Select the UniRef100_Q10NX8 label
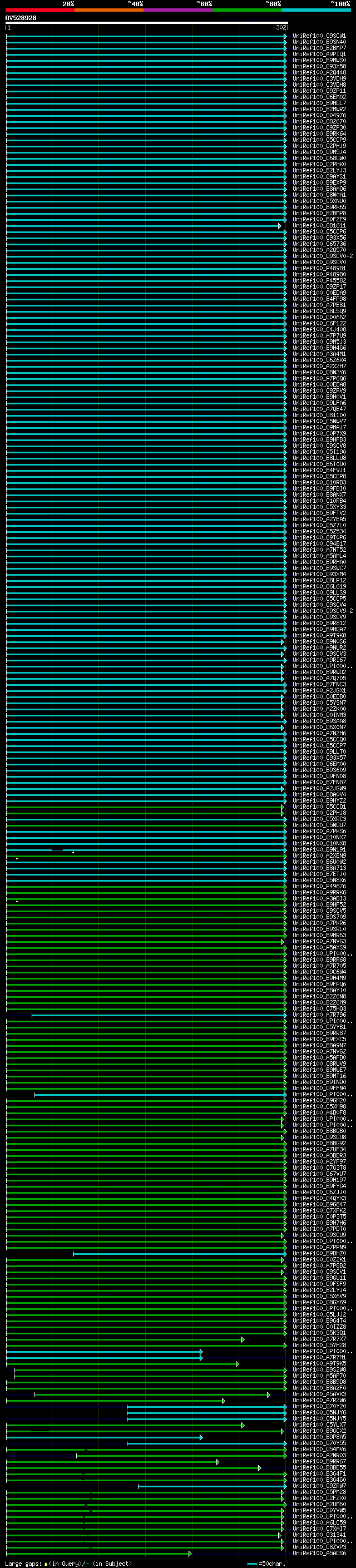This screenshot has height=1568, width=356. (x=319, y=844)
